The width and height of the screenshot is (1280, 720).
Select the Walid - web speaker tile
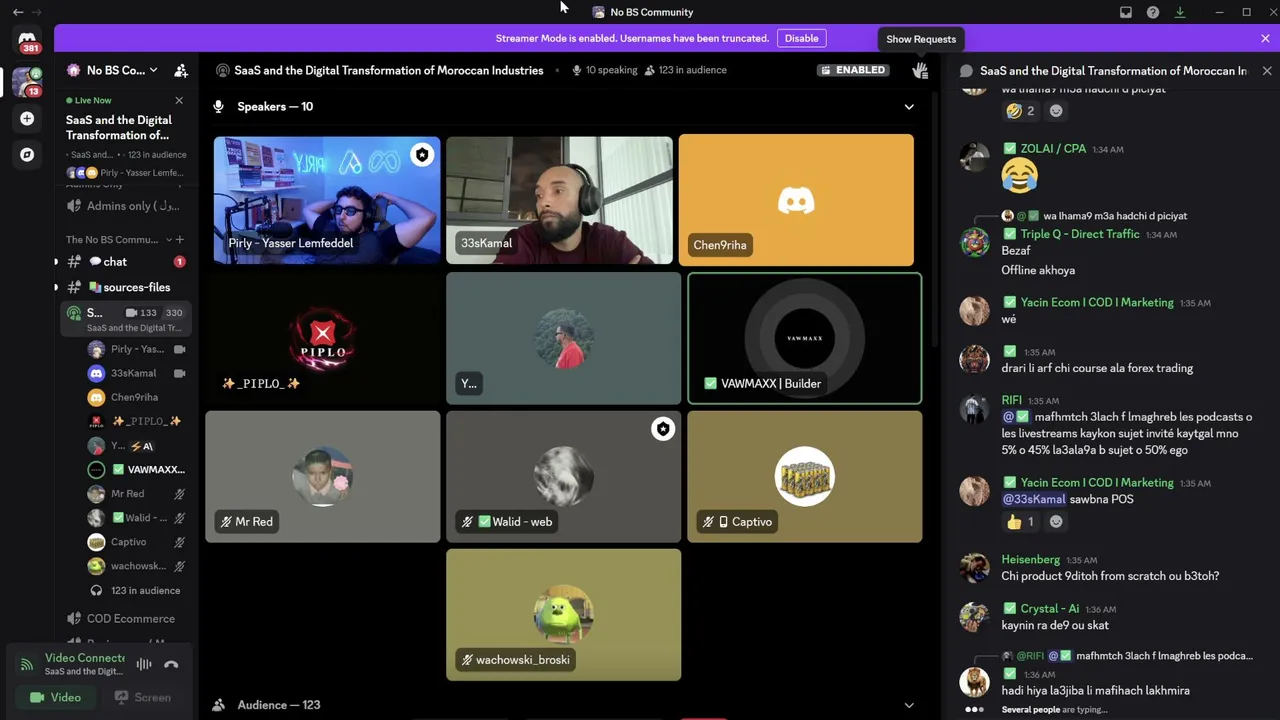pyautogui.click(x=564, y=477)
